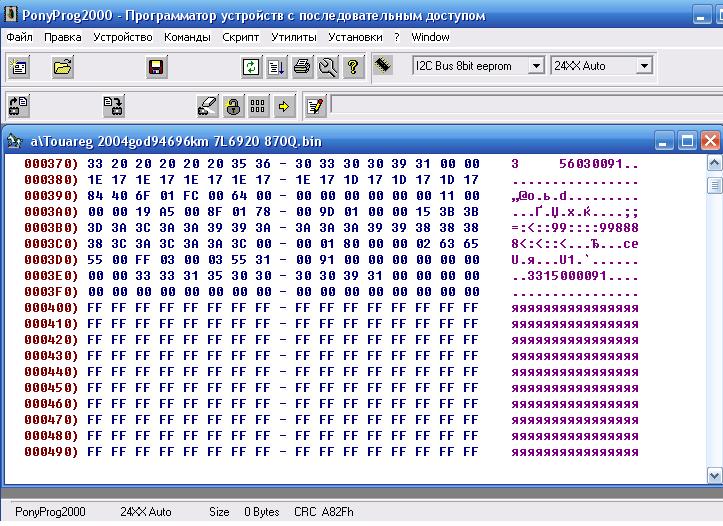Screen dimensions: 723x526
Task: Open the Window menu
Action: 430,37
